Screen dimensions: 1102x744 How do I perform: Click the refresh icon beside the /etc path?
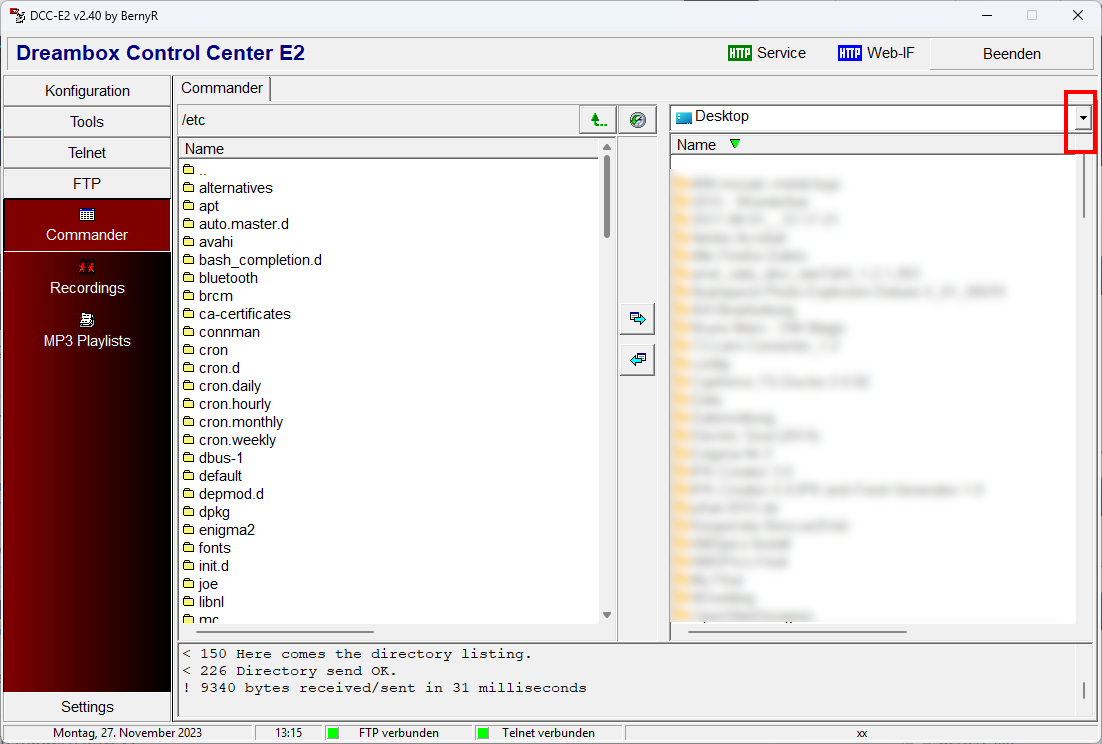(x=637, y=120)
